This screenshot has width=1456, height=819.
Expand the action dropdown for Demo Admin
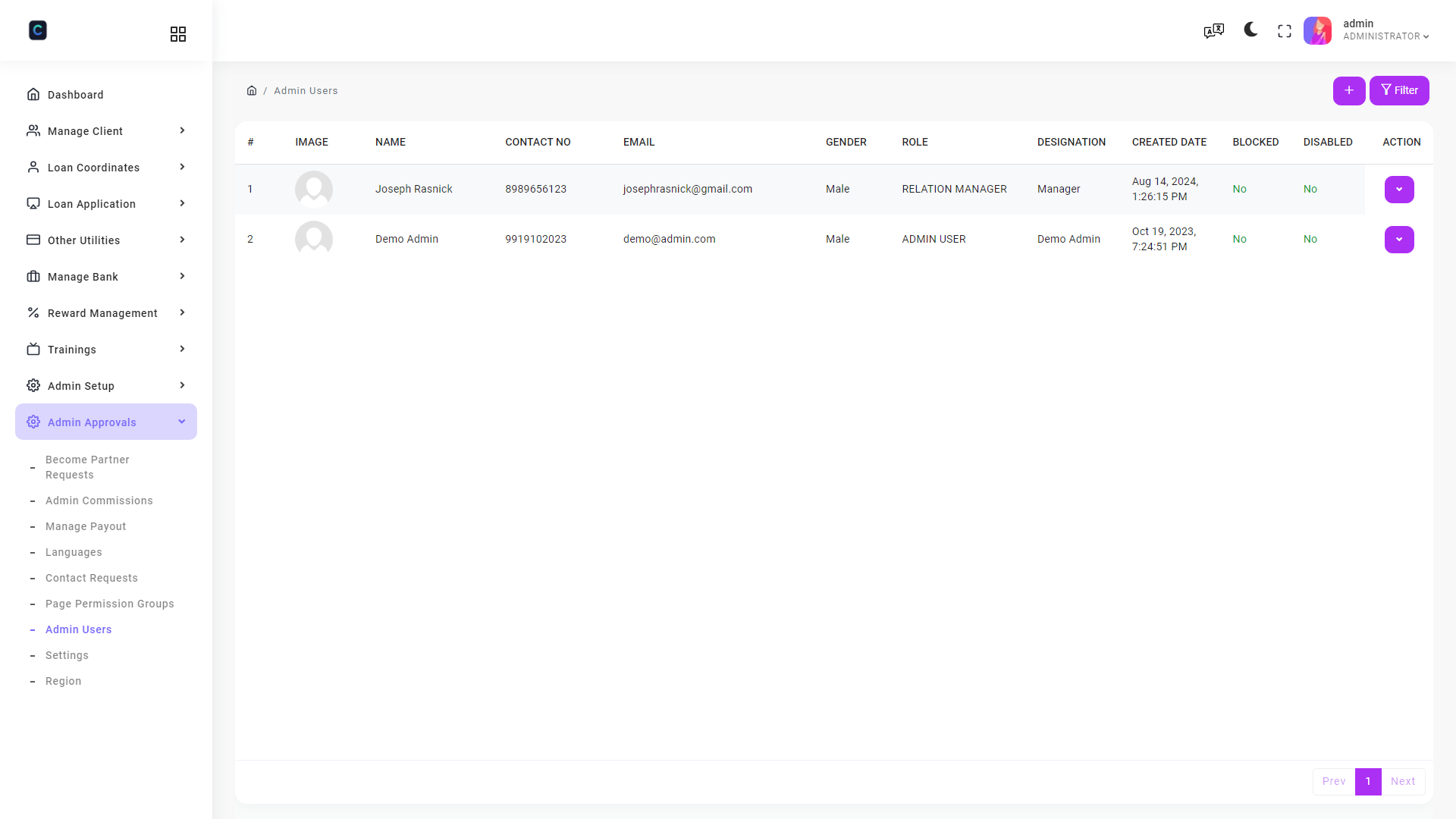pyautogui.click(x=1399, y=239)
